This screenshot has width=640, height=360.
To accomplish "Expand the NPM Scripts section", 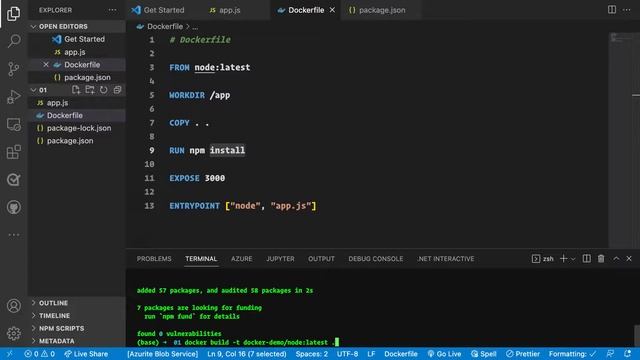I will [x=61, y=328].
